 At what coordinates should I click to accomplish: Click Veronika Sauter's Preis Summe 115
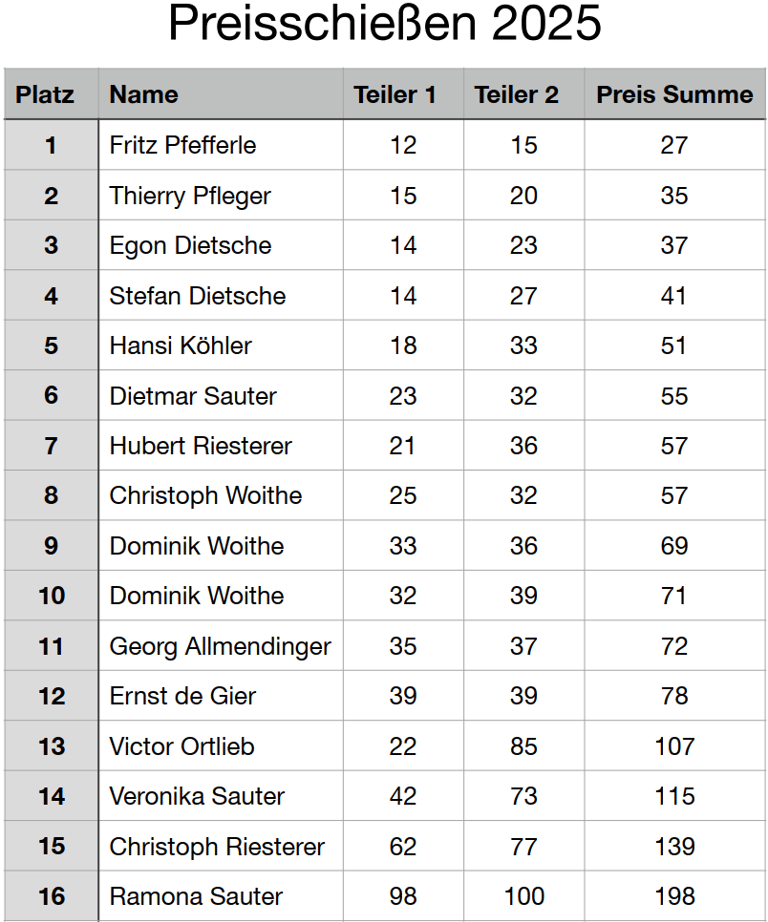[674, 796]
